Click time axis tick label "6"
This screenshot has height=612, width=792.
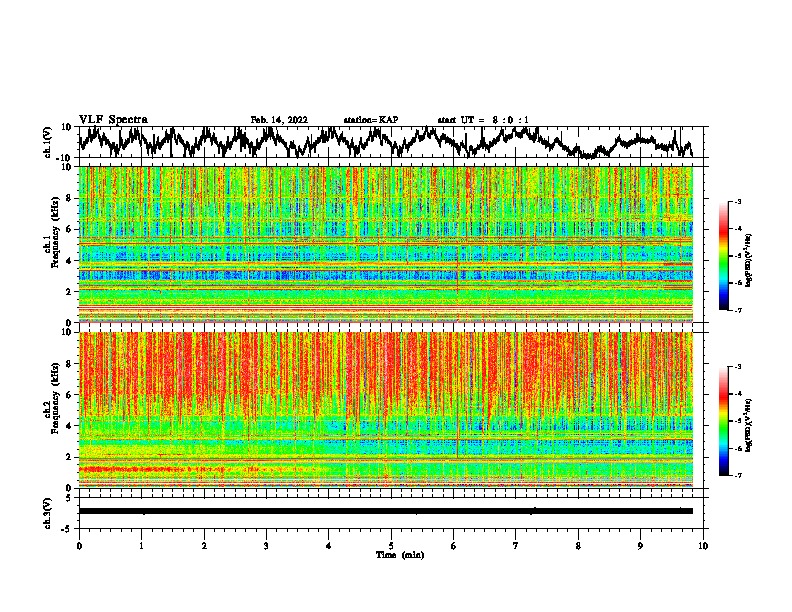point(453,546)
